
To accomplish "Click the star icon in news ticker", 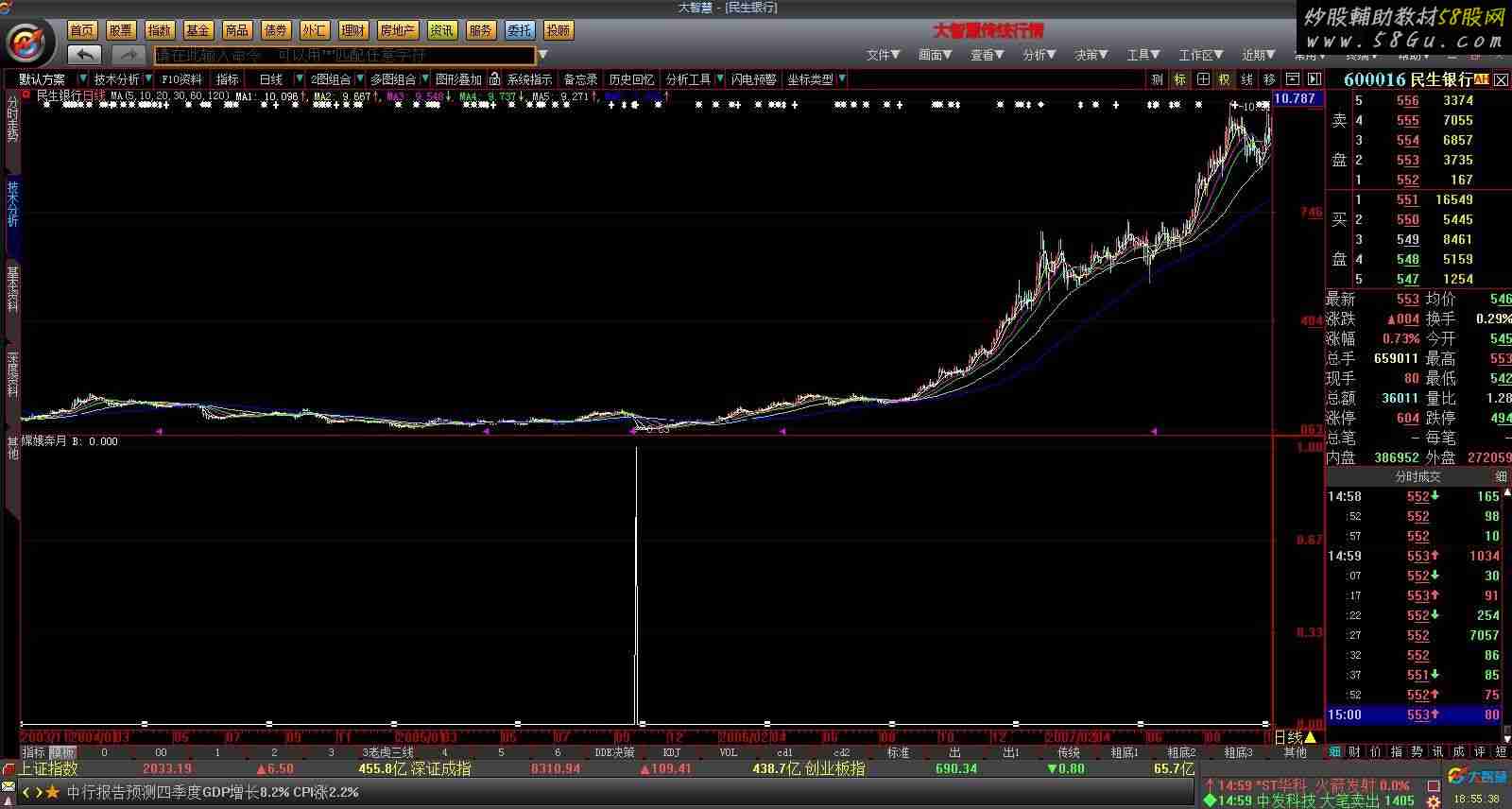I will click(53, 792).
